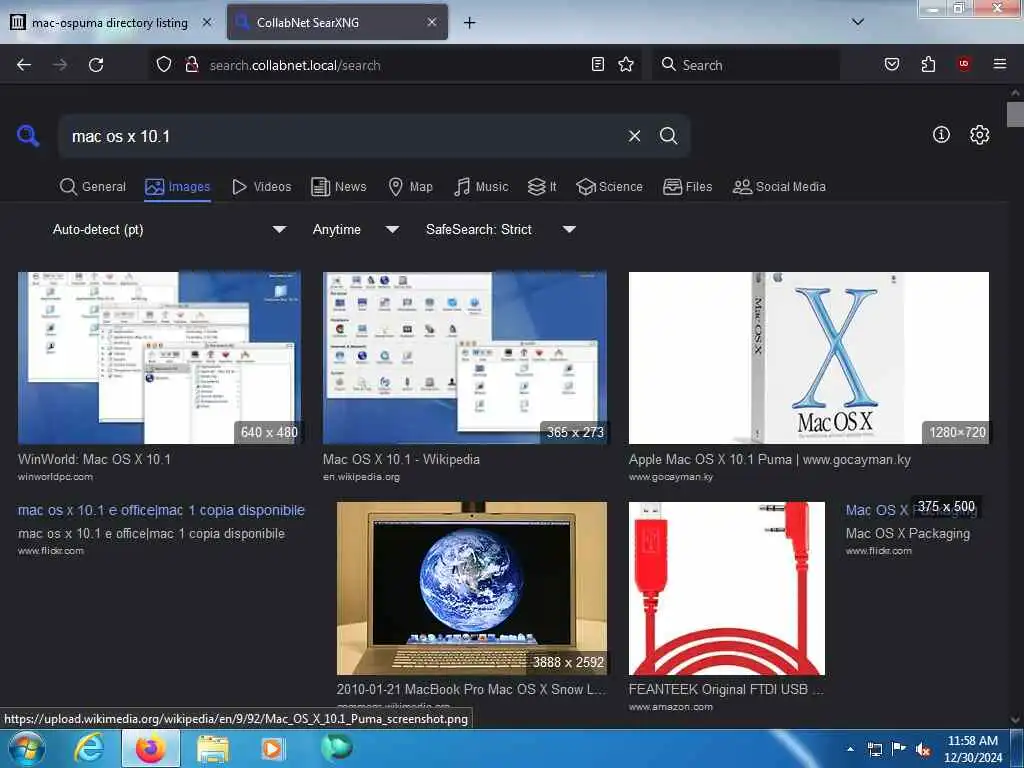This screenshot has width=1024, height=768.
Task: Open the Mac OS X box art thumbnail
Action: click(x=808, y=358)
